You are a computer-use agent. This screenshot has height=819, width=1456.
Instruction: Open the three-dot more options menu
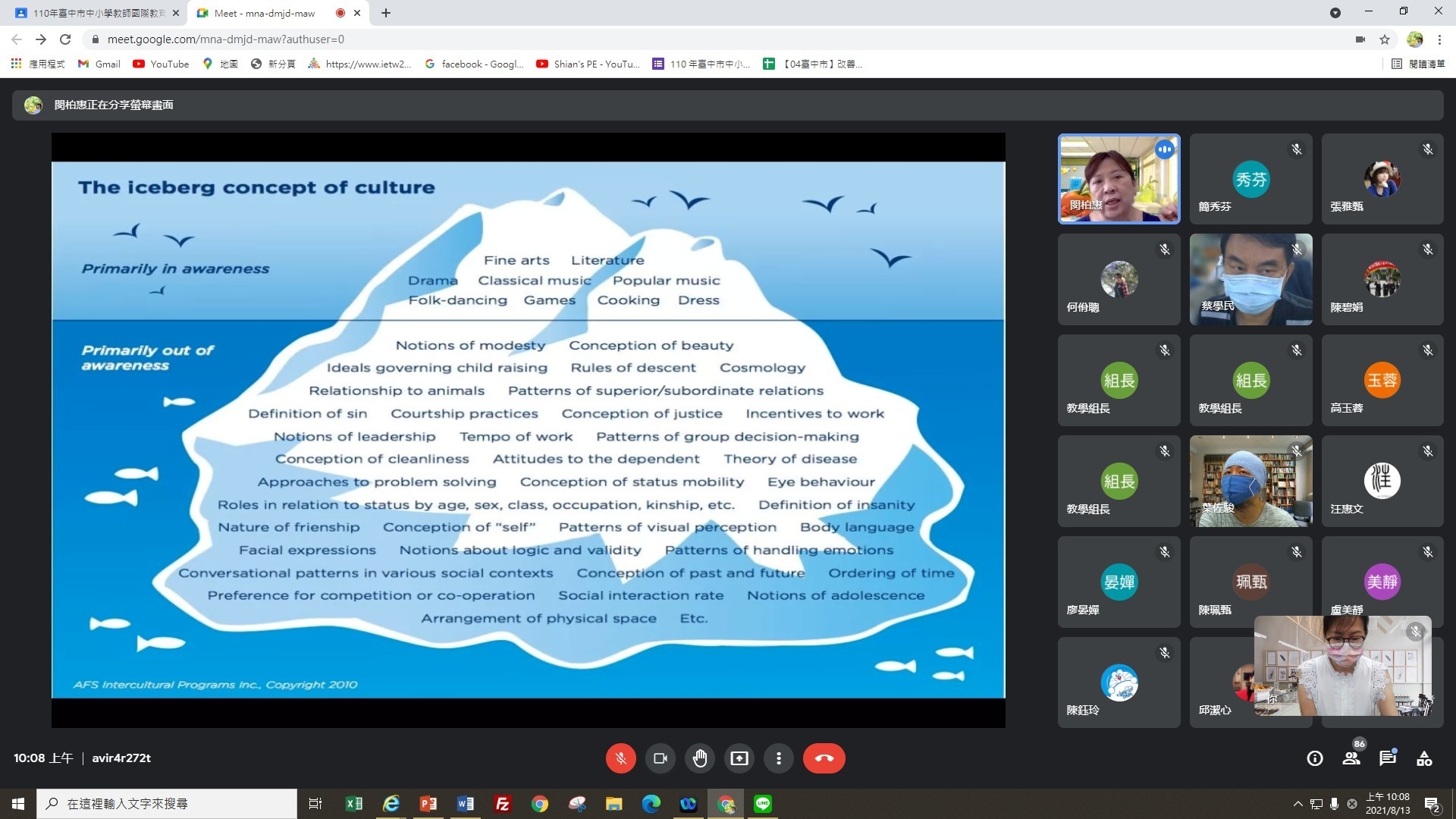(x=779, y=758)
